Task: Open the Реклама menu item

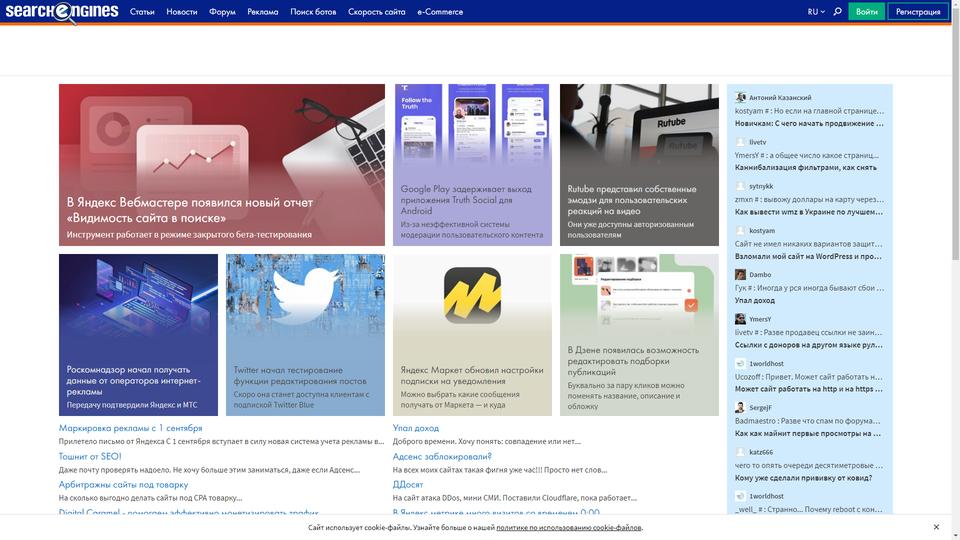Action: click(x=263, y=12)
